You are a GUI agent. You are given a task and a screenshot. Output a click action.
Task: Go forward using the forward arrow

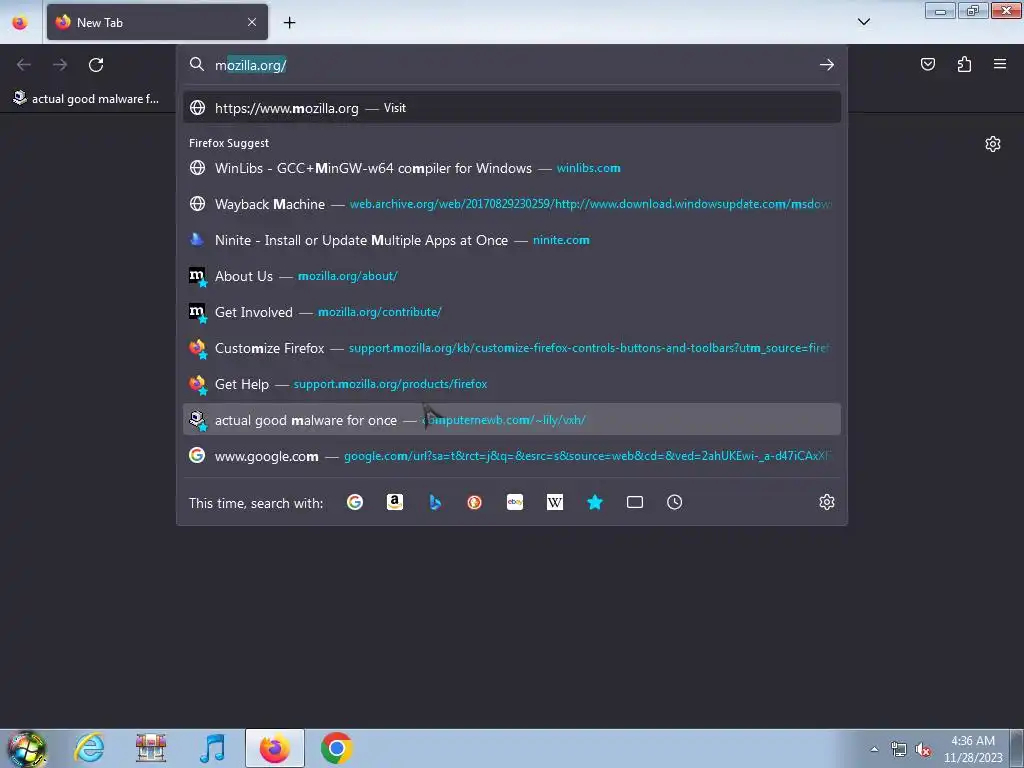[60, 65]
